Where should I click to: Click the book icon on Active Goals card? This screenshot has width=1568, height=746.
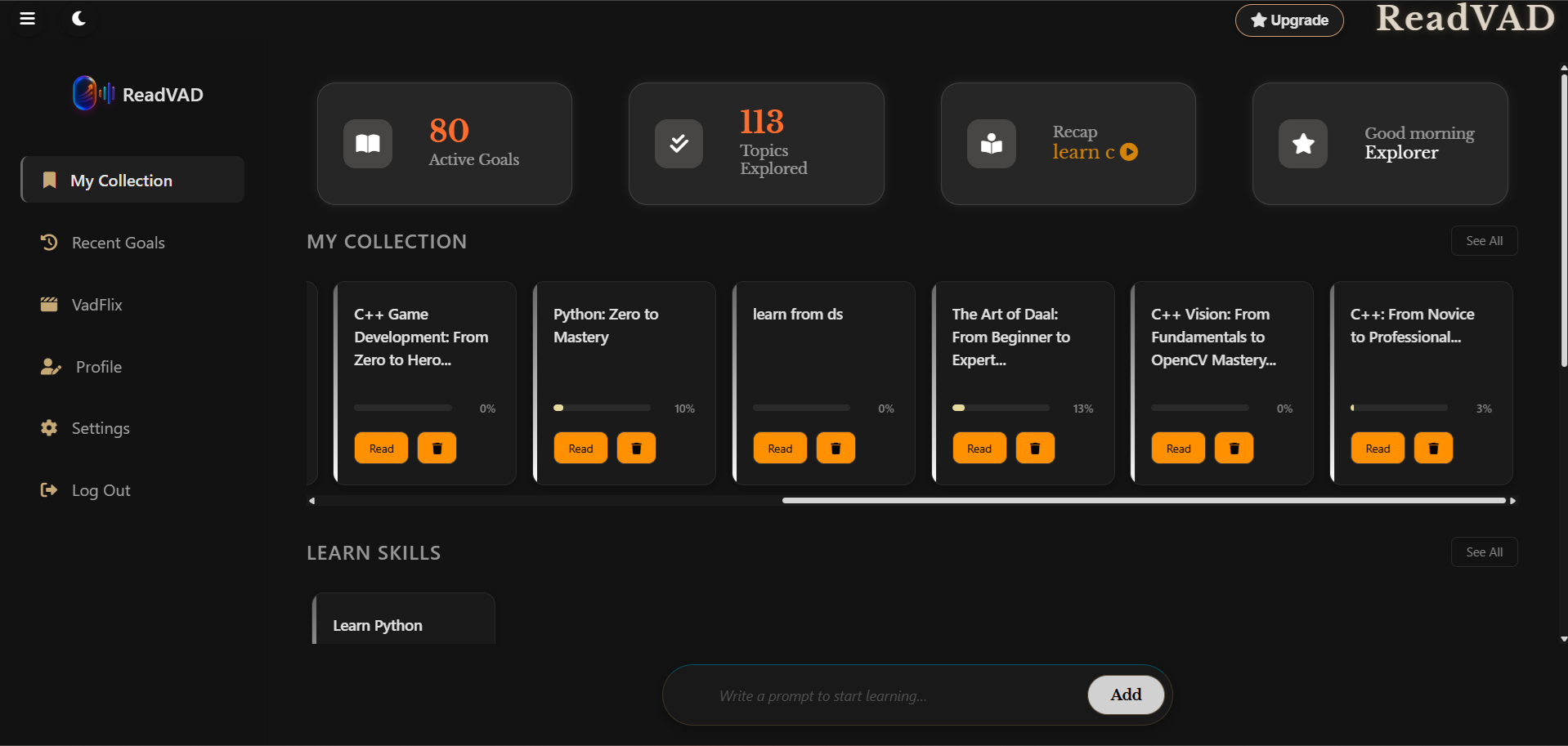point(367,143)
